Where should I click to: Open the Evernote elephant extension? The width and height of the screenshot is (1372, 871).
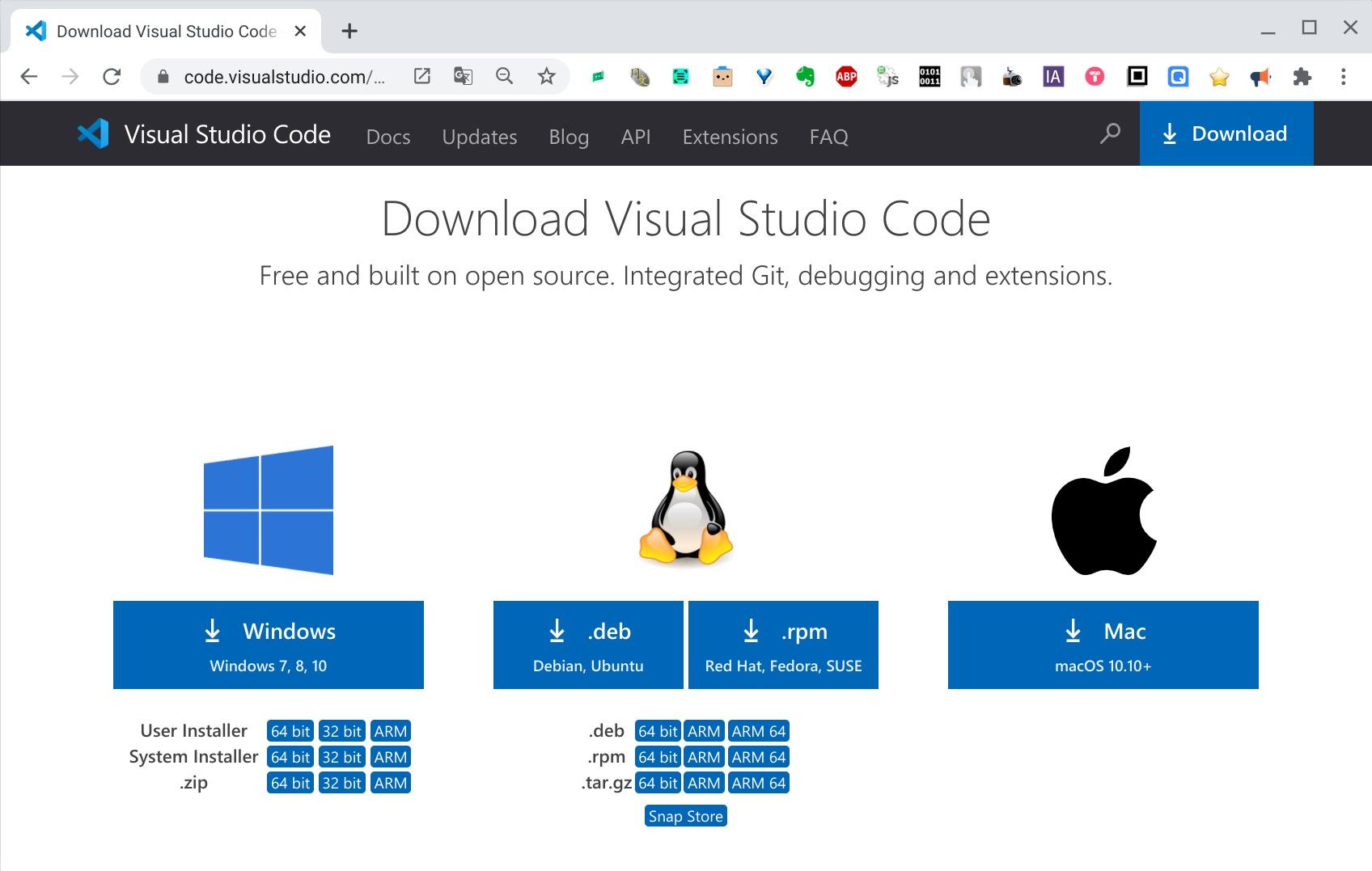coord(805,77)
